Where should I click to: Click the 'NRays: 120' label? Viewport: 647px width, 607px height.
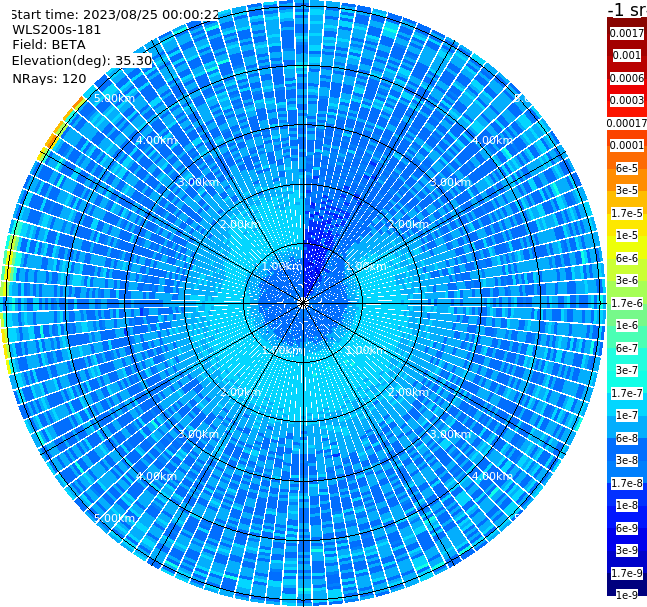(49, 78)
